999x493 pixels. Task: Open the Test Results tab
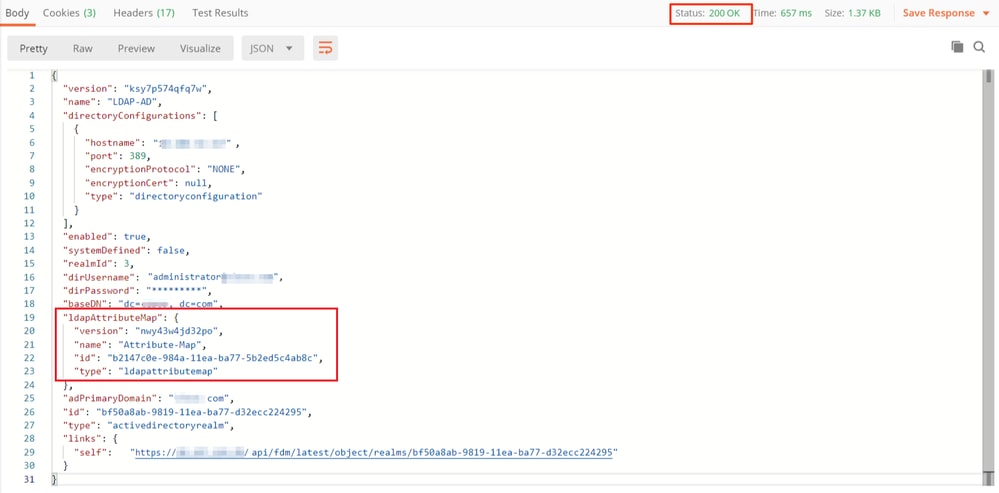pyautogui.click(x=220, y=13)
